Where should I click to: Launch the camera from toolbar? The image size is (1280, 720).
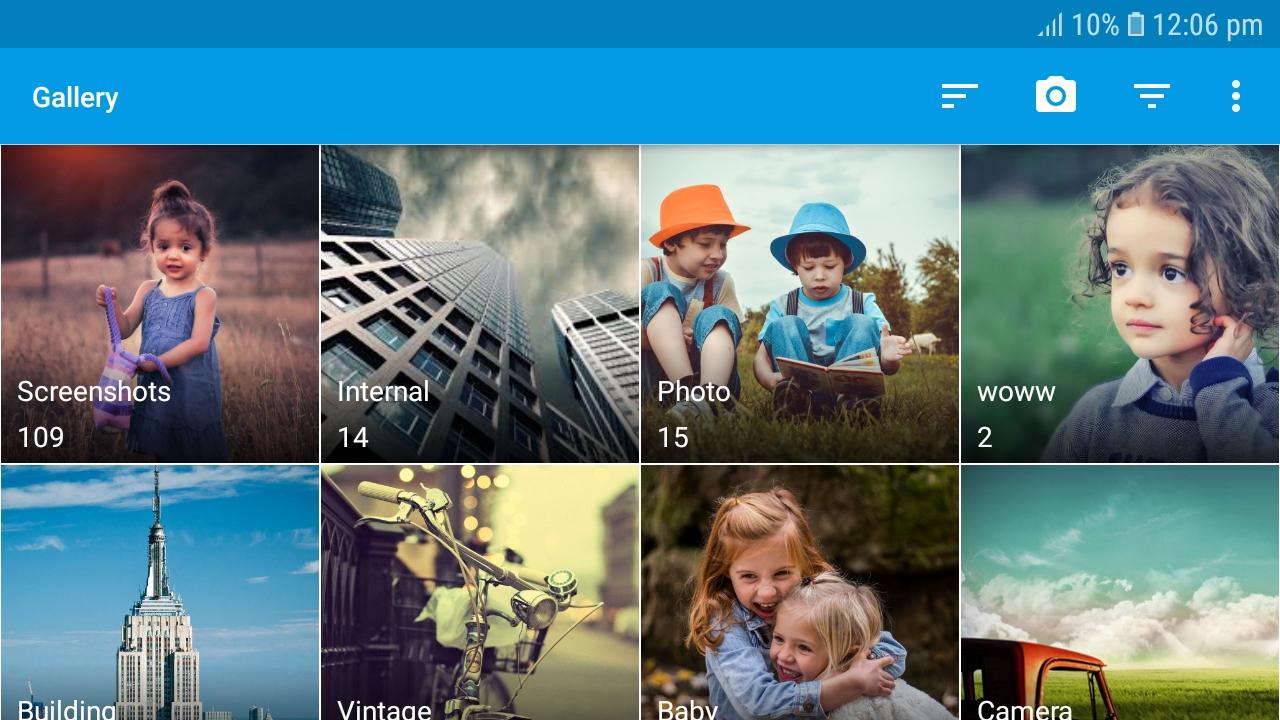pos(1055,96)
